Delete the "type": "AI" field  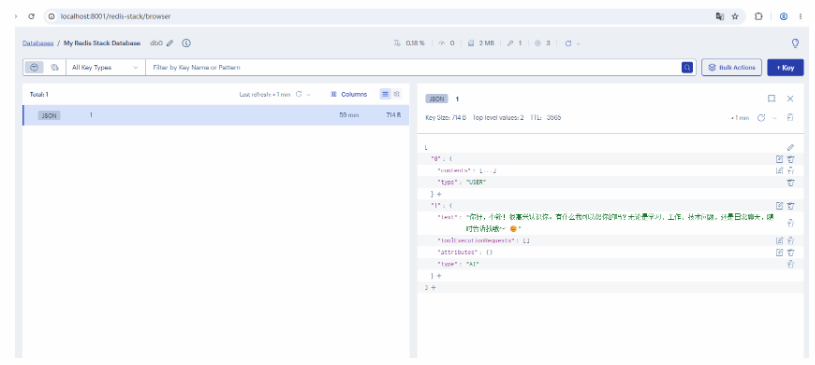click(x=791, y=264)
